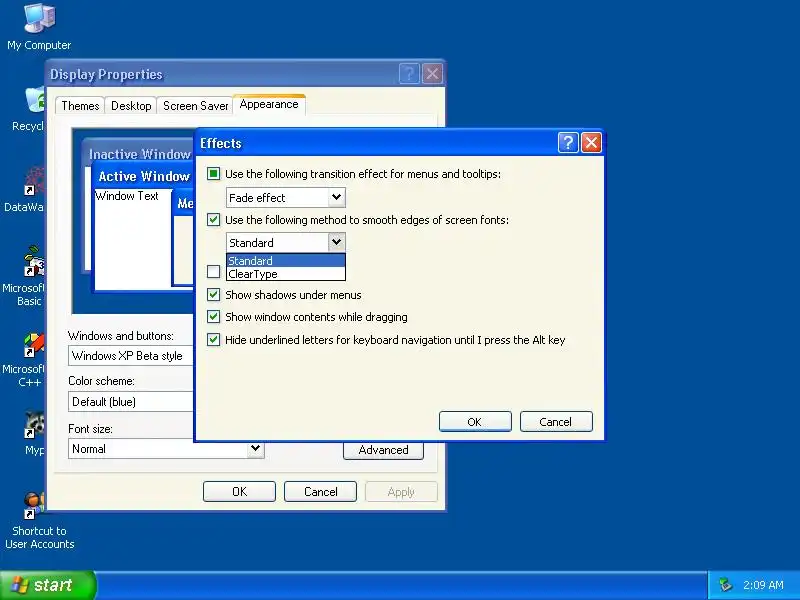The width and height of the screenshot is (800, 600).
Task: Toggle transition effect for menus checkbox
Action: tap(214, 174)
